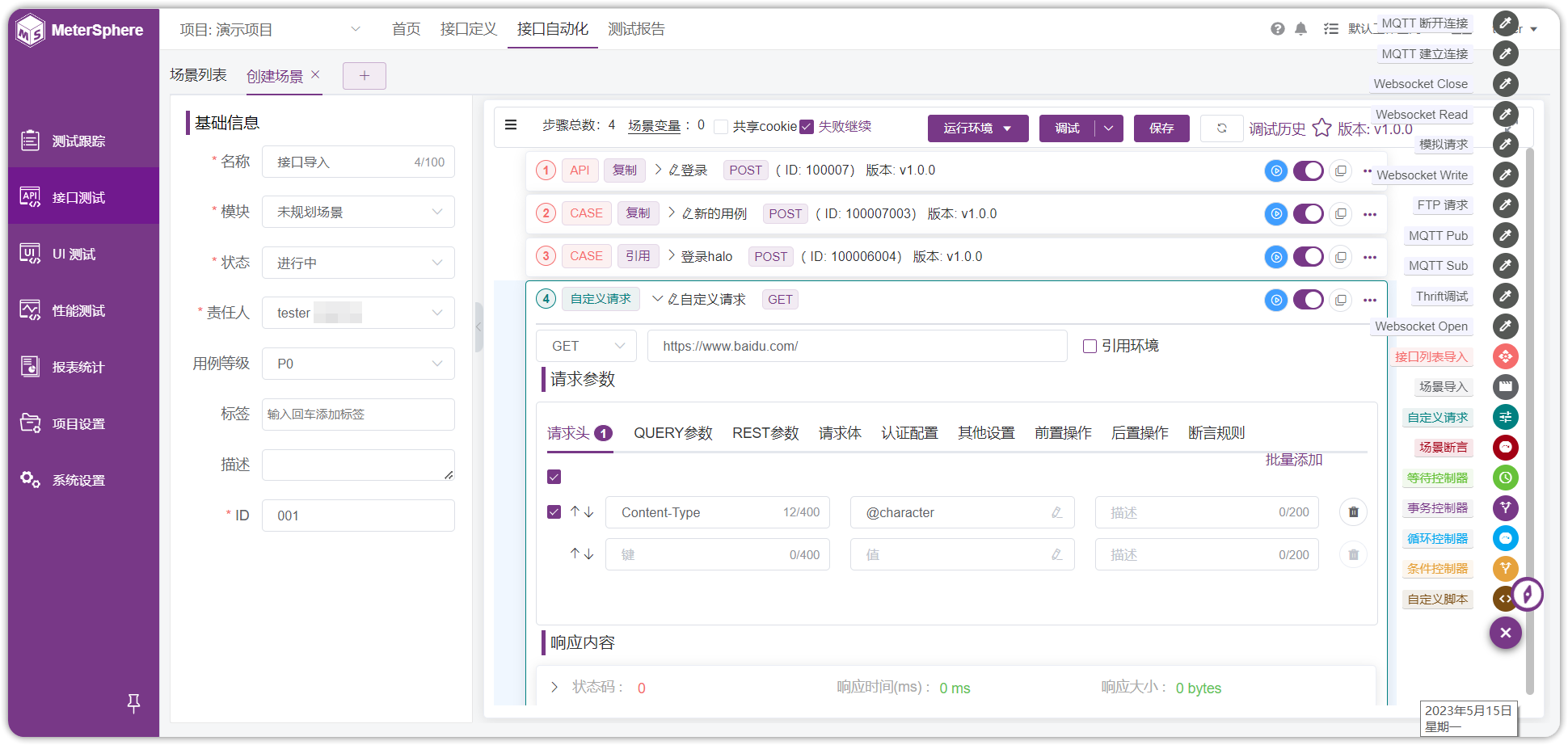Viewport: 1568px width, 745px height.
Task: Switch to the 接口定义 top menu
Action: point(469,29)
